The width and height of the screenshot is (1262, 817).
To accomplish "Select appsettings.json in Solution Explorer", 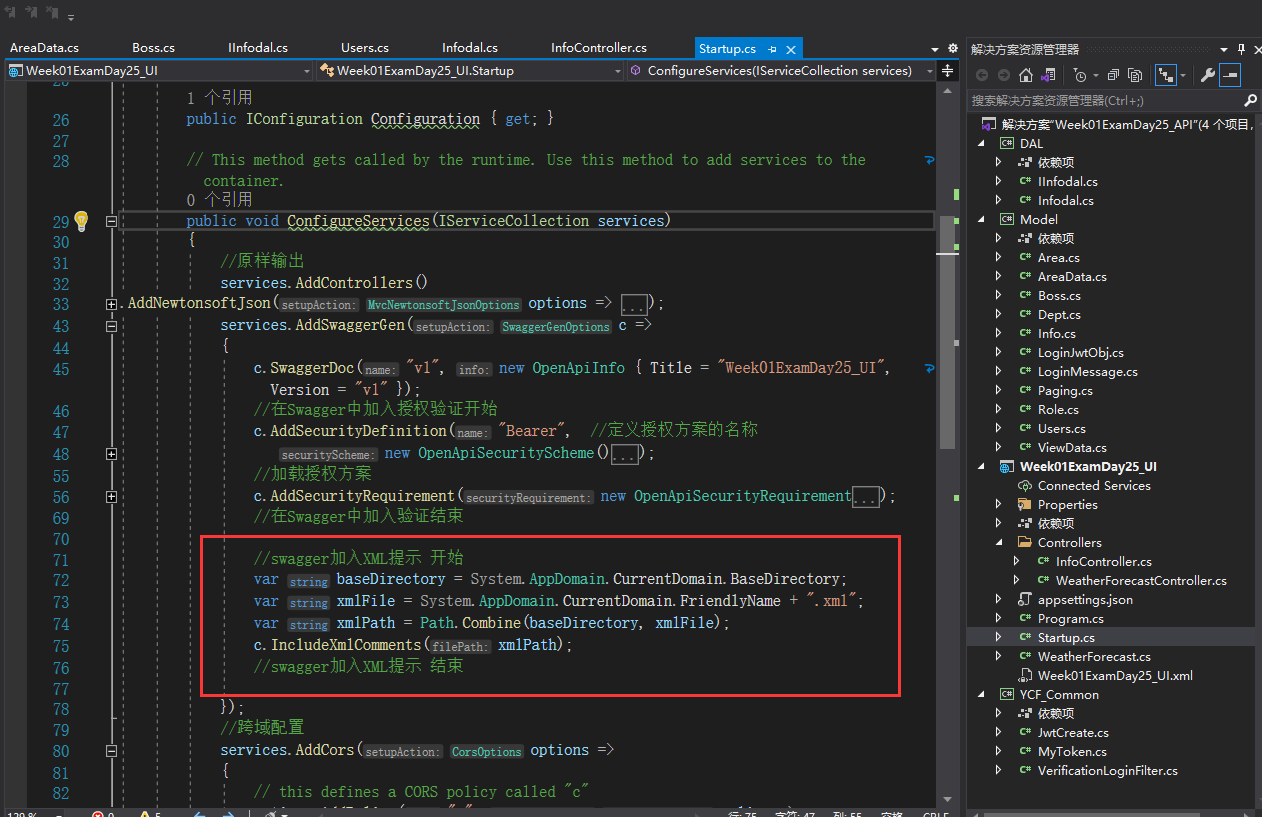I will click(x=1085, y=600).
